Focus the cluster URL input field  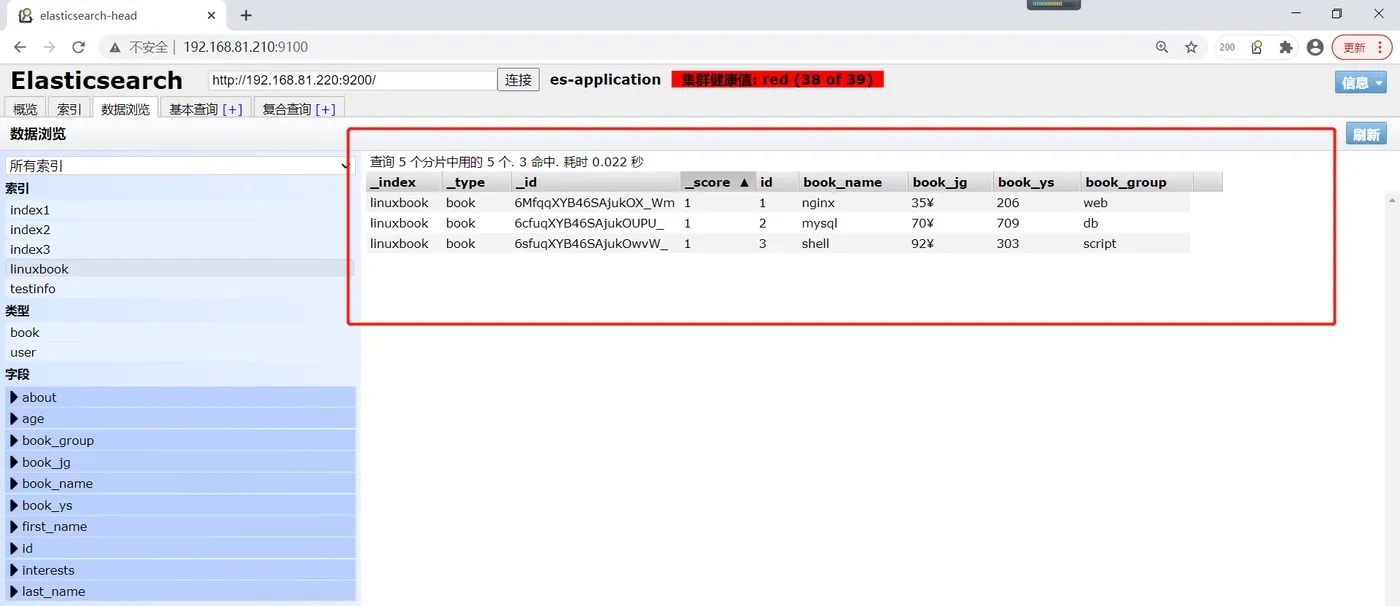pos(352,80)
